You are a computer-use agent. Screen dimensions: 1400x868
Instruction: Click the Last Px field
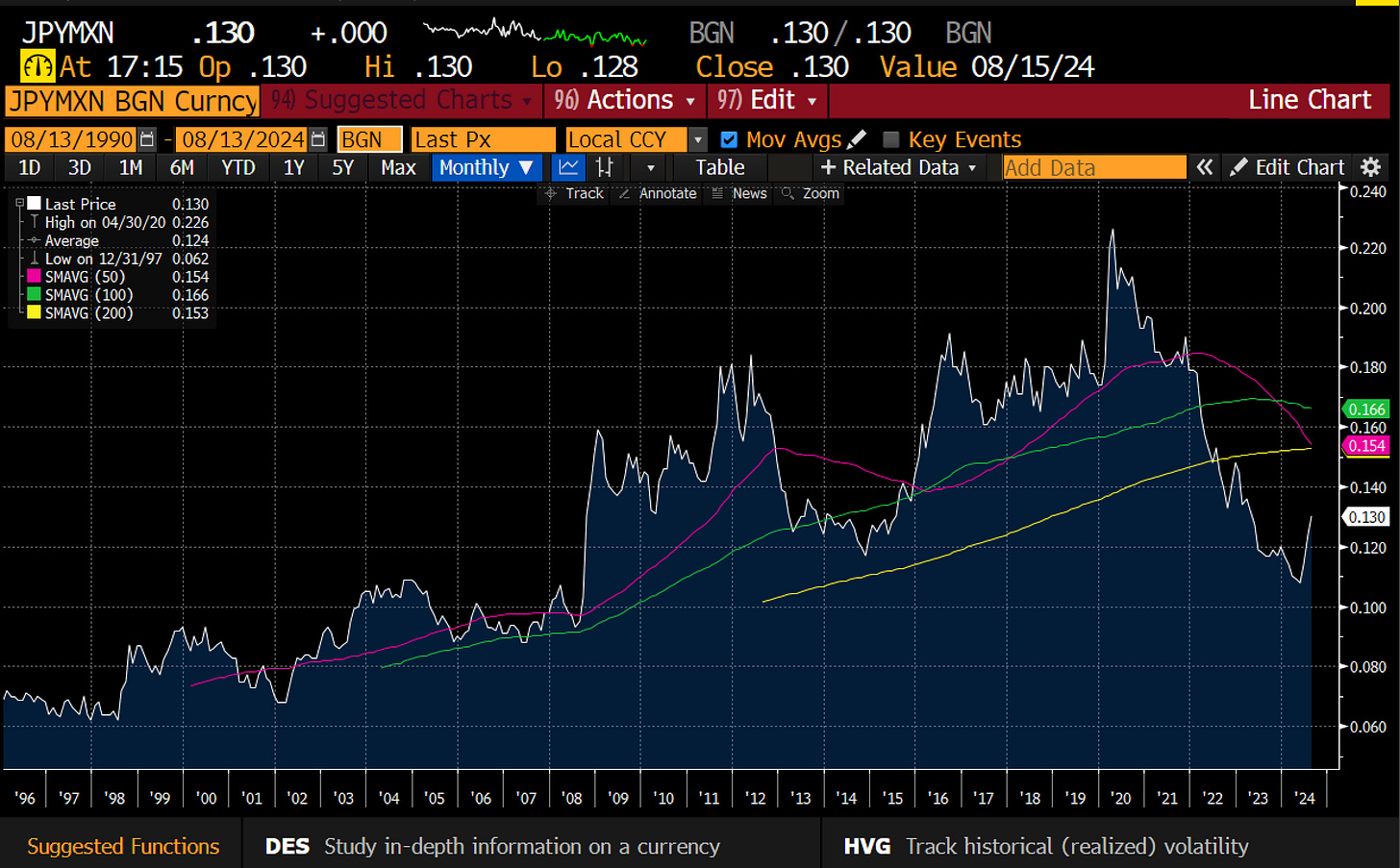(484, 139)
